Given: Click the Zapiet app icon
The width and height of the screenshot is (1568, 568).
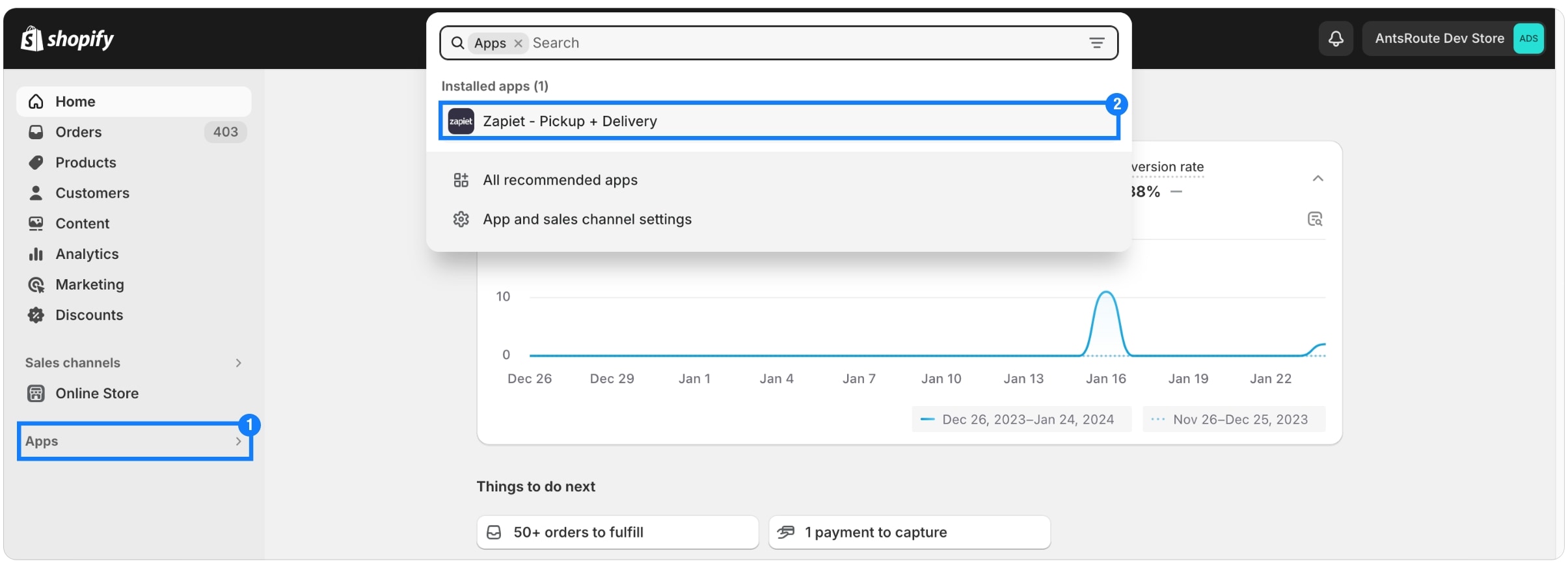Looking at the screenshot, I should pyautogui.click(x=461, y=121).
